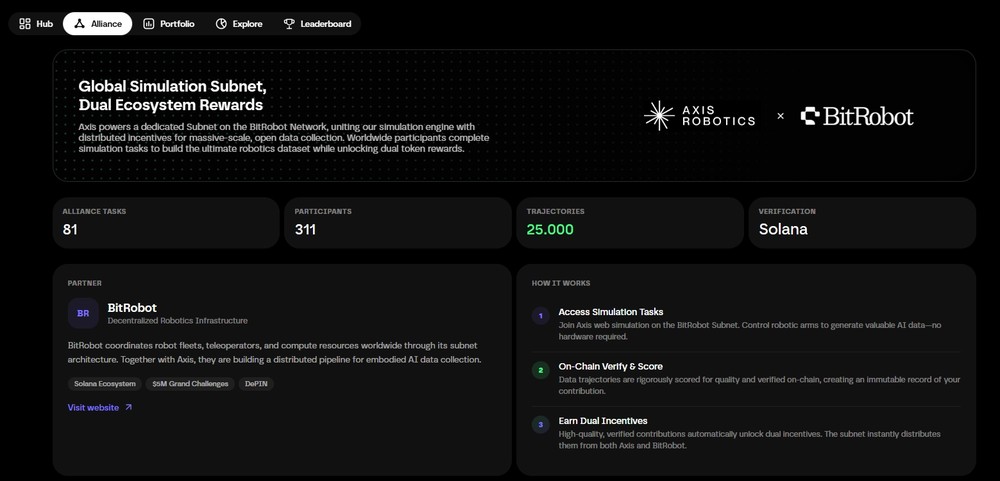Screen dimensions: 1000x481
Task: Click the step 1 number badge
Action: (540, 316)
